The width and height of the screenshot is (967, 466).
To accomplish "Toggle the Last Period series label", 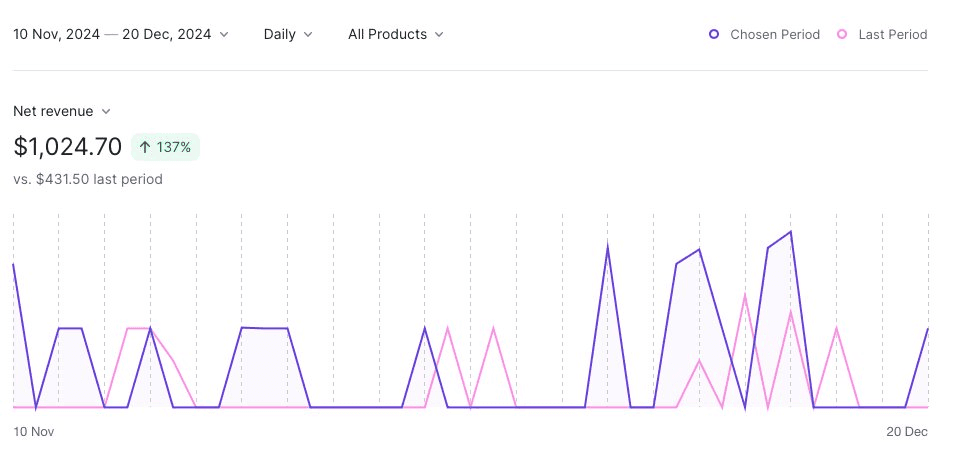I will point(892,34).
